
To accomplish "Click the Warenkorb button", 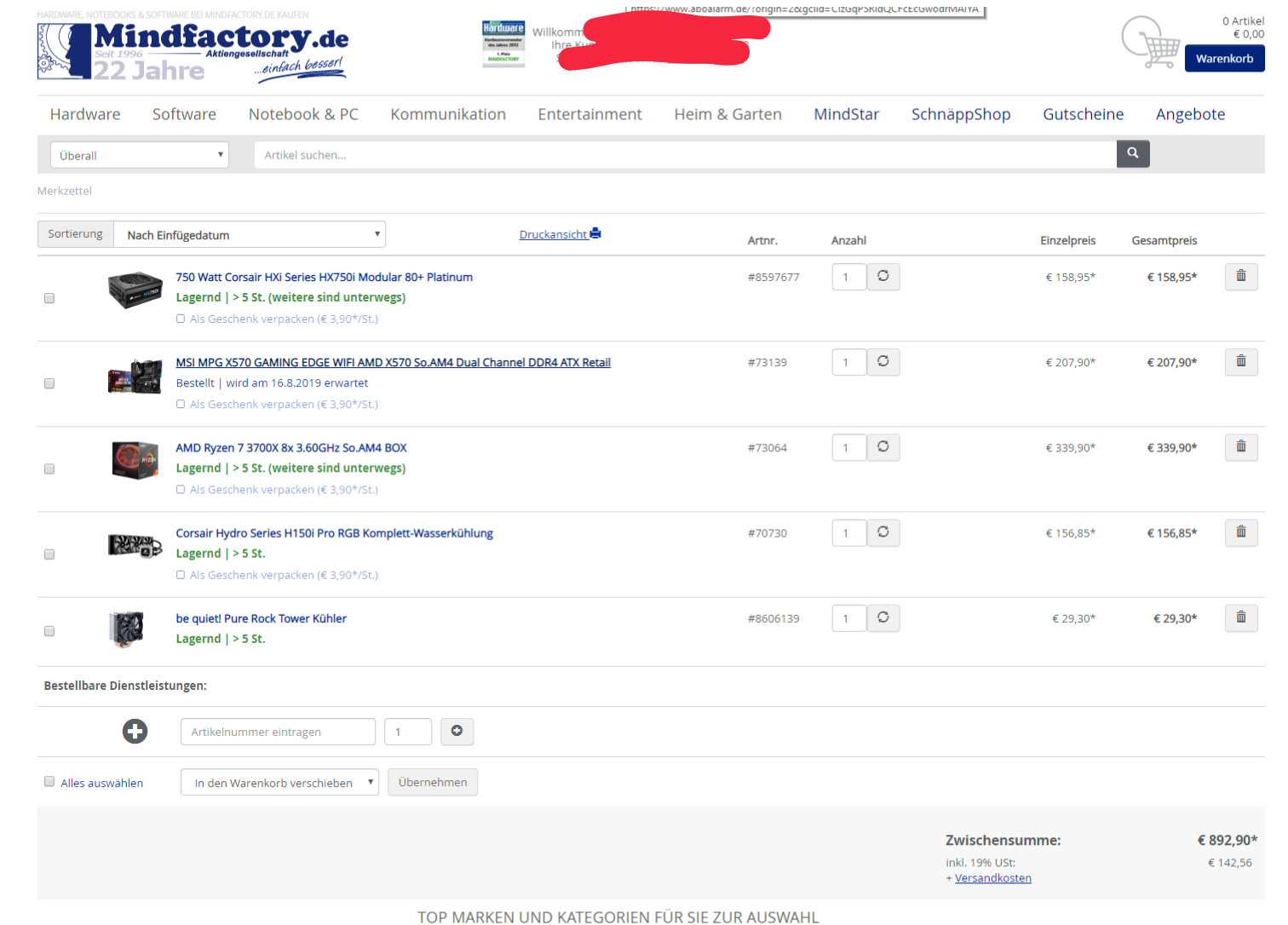I will [1224, 58].
